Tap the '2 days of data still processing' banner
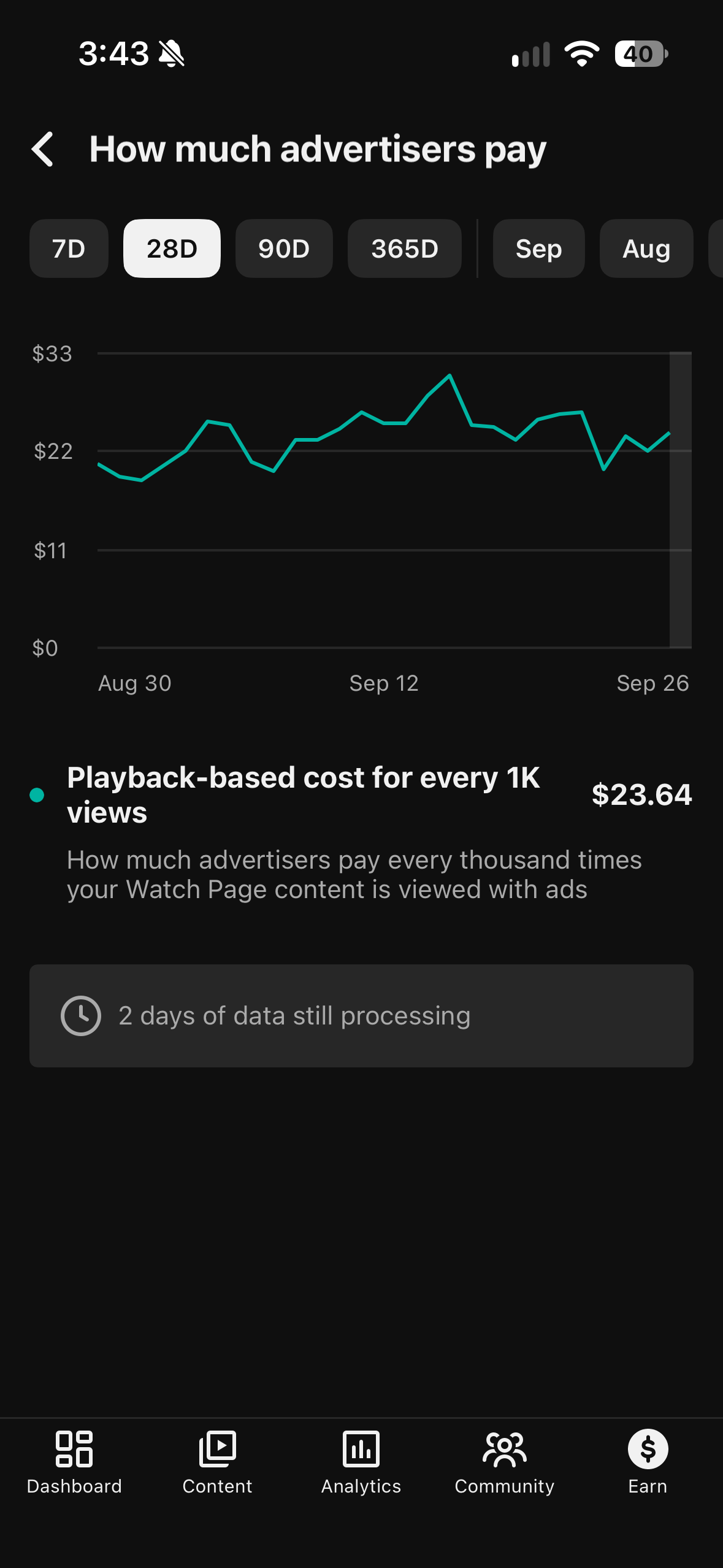The height and width of the screenshot is (1568, 723). (361, 1016)
